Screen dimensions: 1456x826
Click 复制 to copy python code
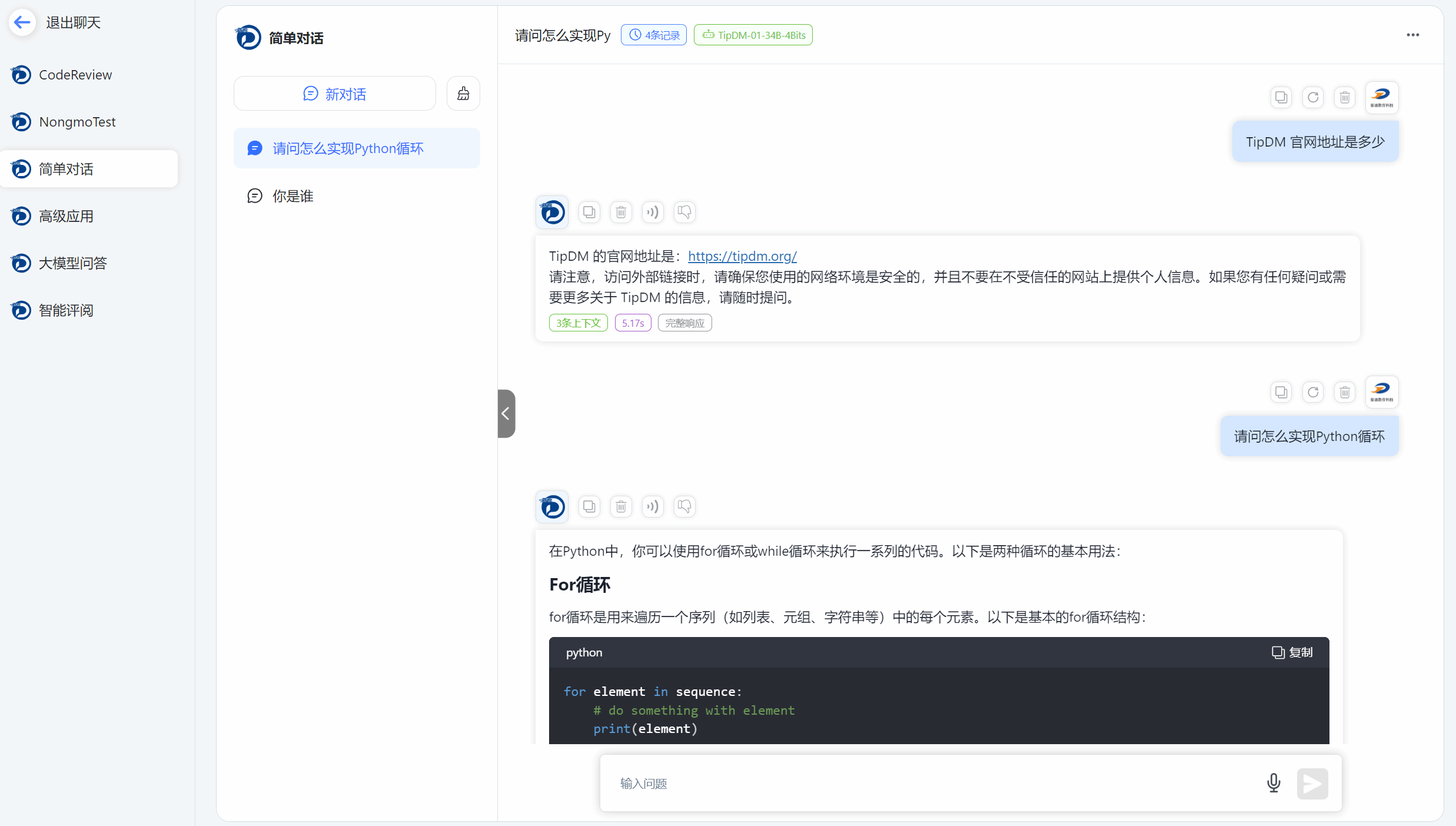1292,652
